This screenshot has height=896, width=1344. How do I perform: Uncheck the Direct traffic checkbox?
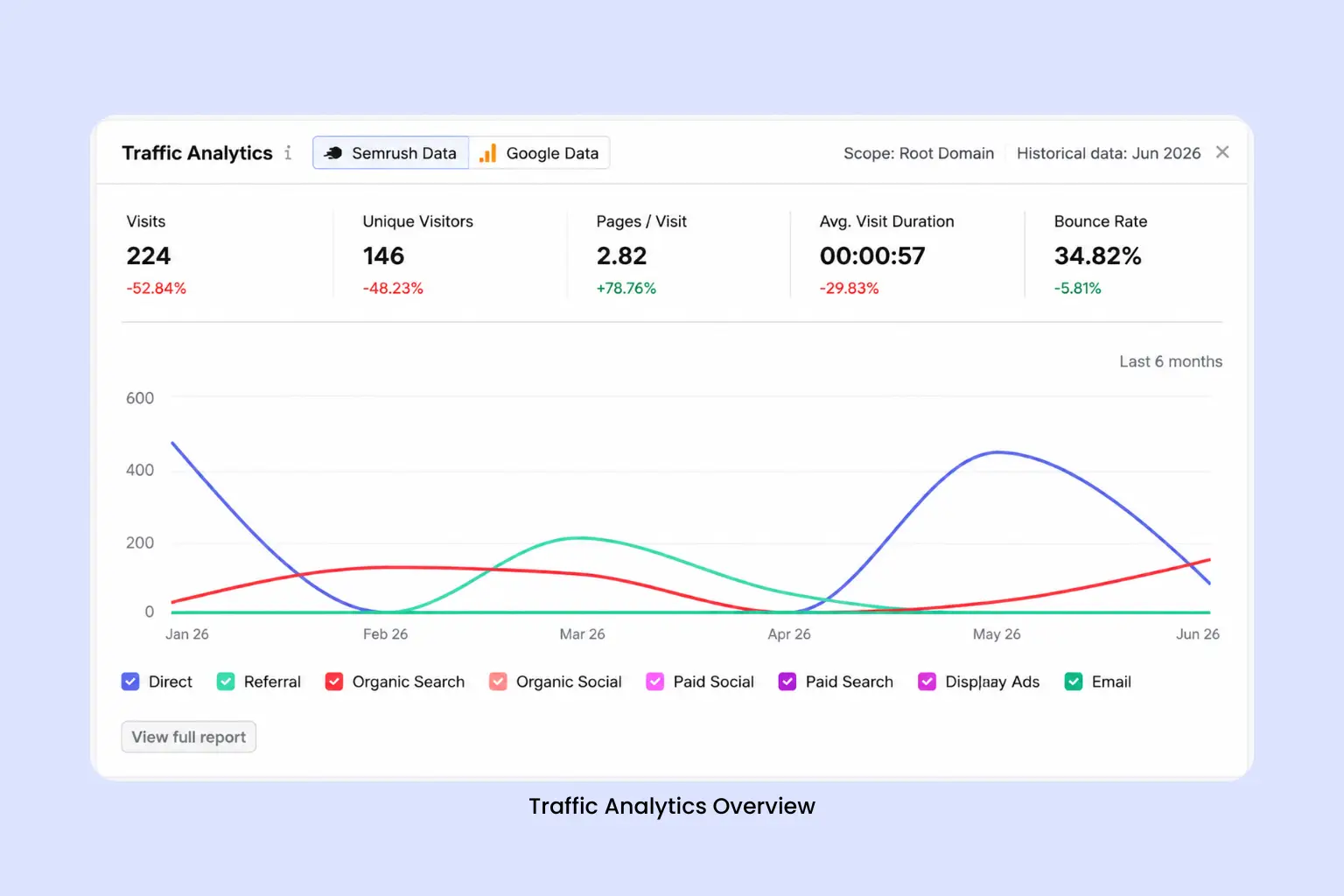[130, 682]
